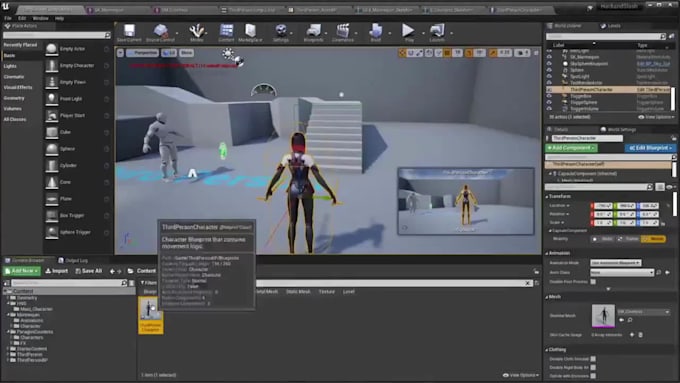Open the Window menu

click(40, 18)
